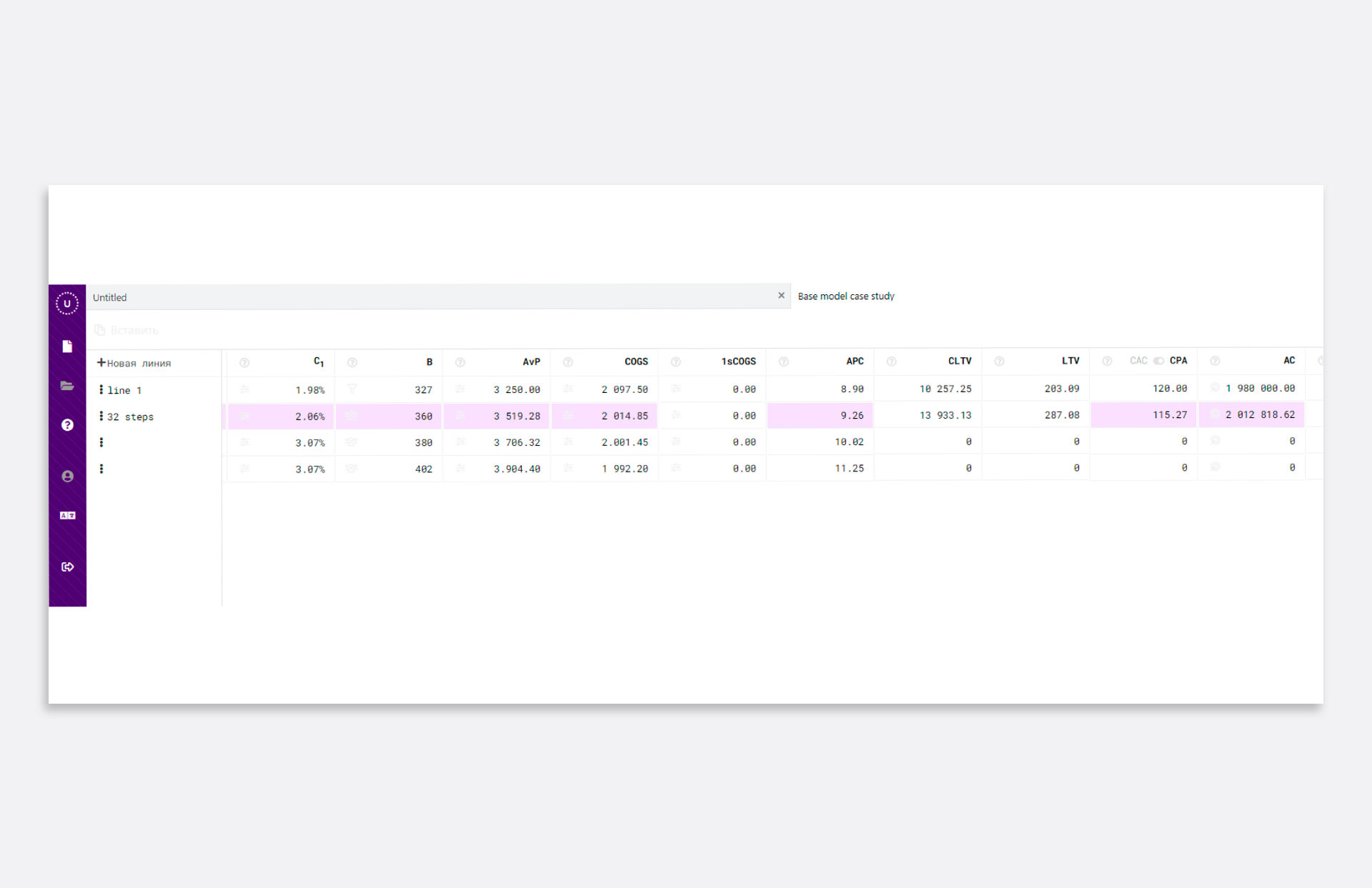Viewport: 1372px width, 888px height.
Task: Click the Вставить paste button
Action: point(126,330)
